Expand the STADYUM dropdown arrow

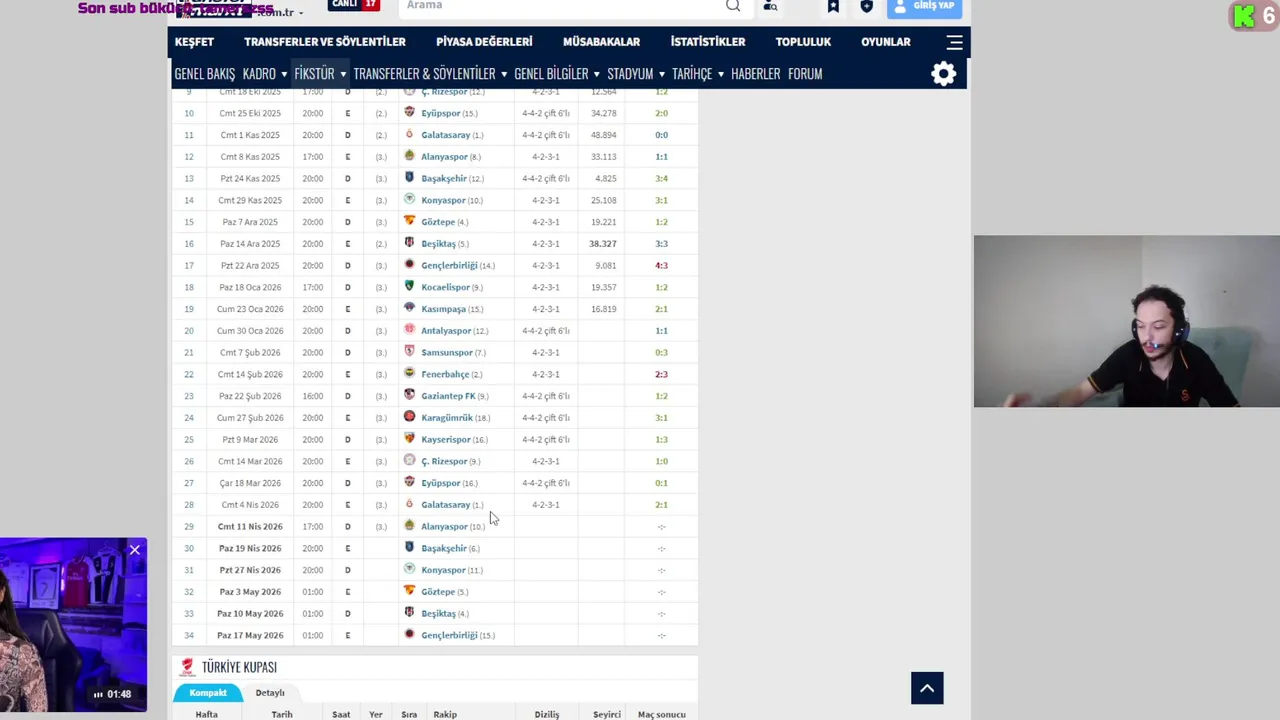point(661,74)
